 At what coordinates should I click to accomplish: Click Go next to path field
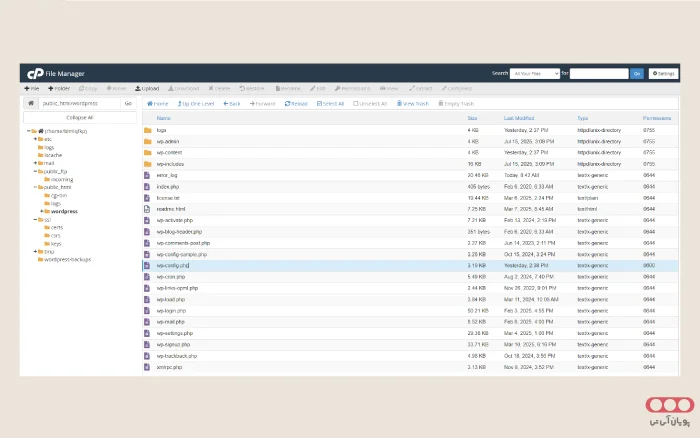pyautogui.click(x=128, y=103)
